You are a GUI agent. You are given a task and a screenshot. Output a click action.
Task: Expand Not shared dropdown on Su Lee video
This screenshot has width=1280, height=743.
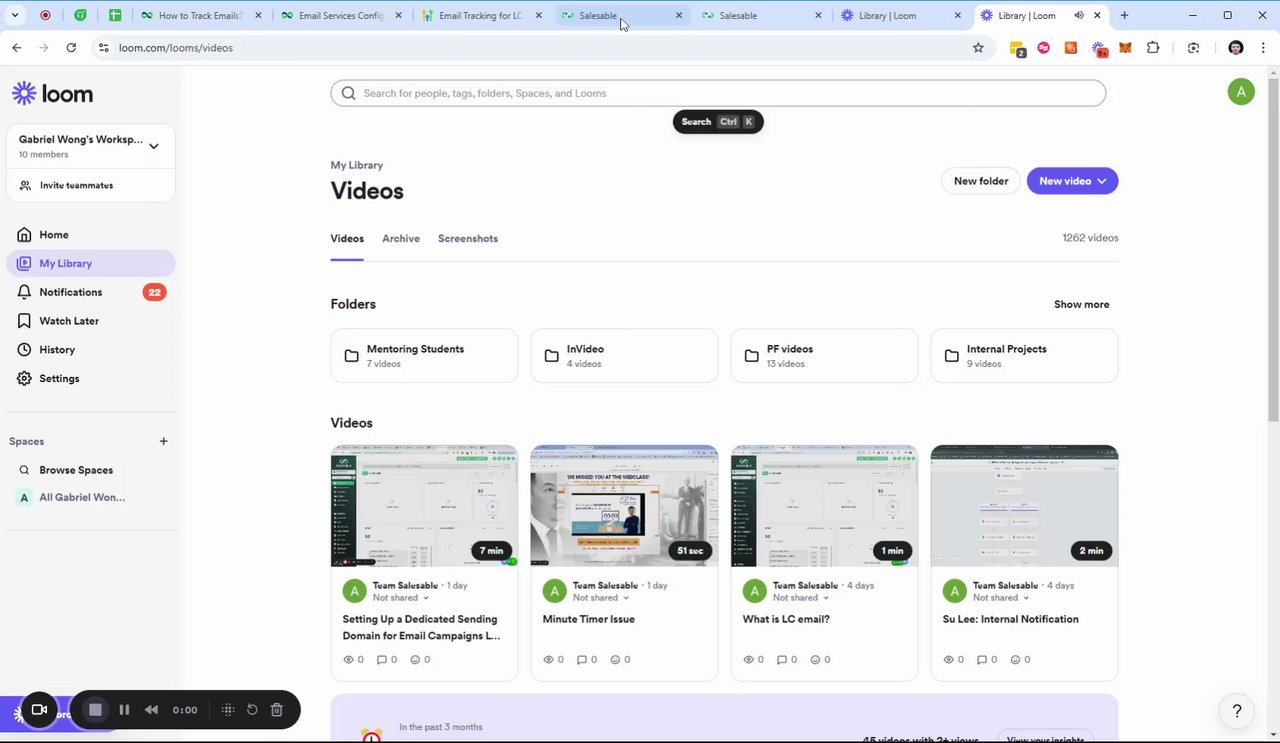click(1001, 598)
